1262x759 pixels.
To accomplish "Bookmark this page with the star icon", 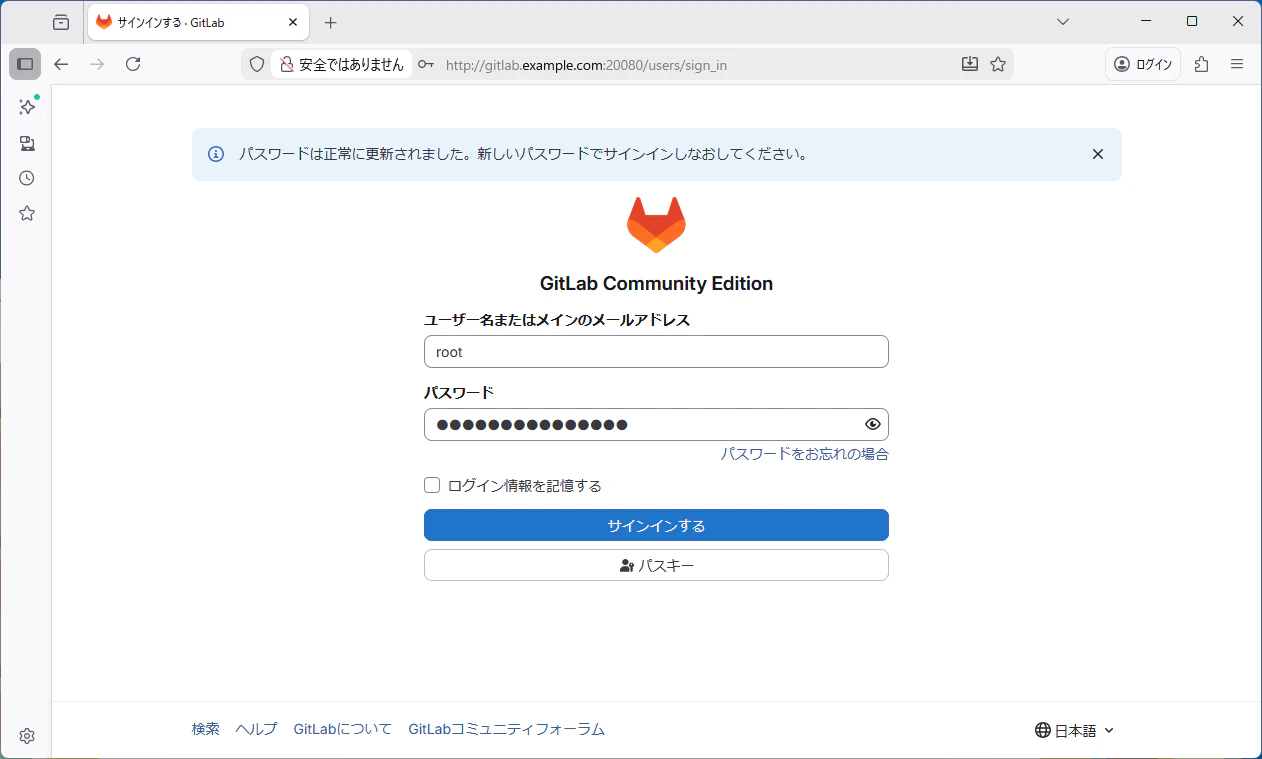I will pyautogui.click(x=998, y=64).
